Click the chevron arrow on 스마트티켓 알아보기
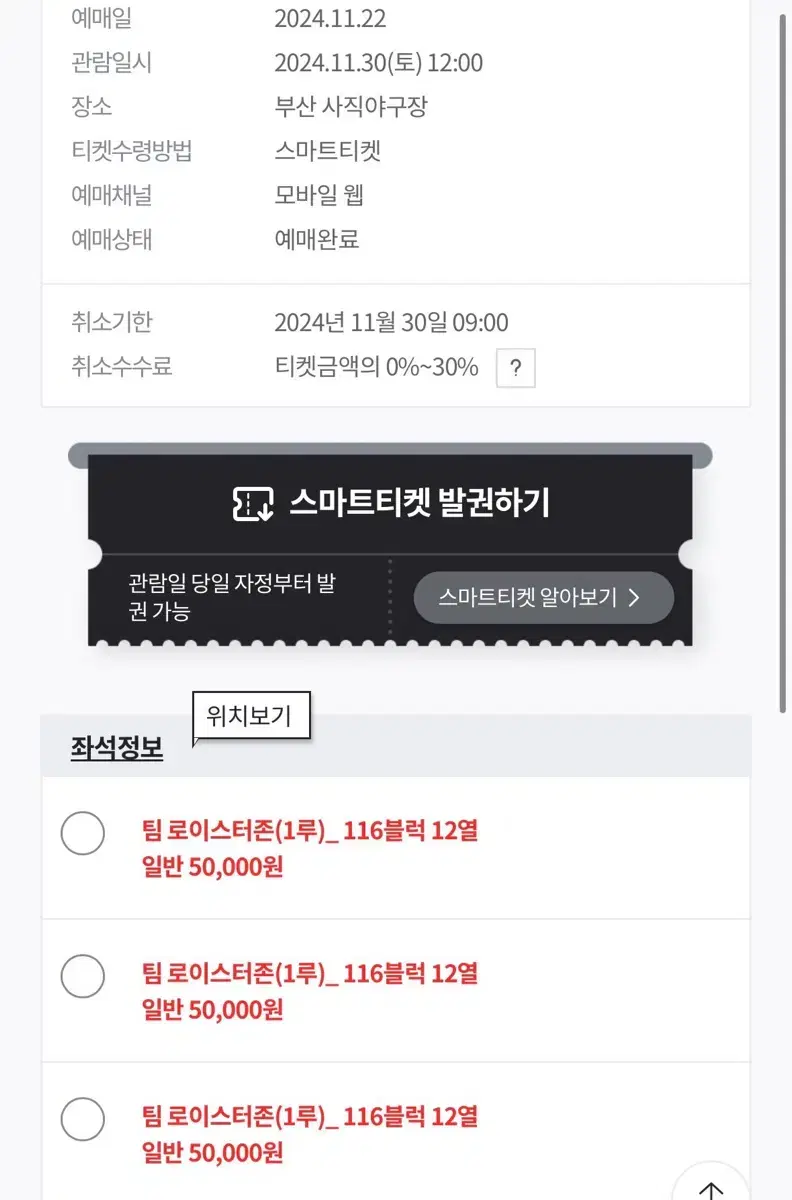 [633, 598]
